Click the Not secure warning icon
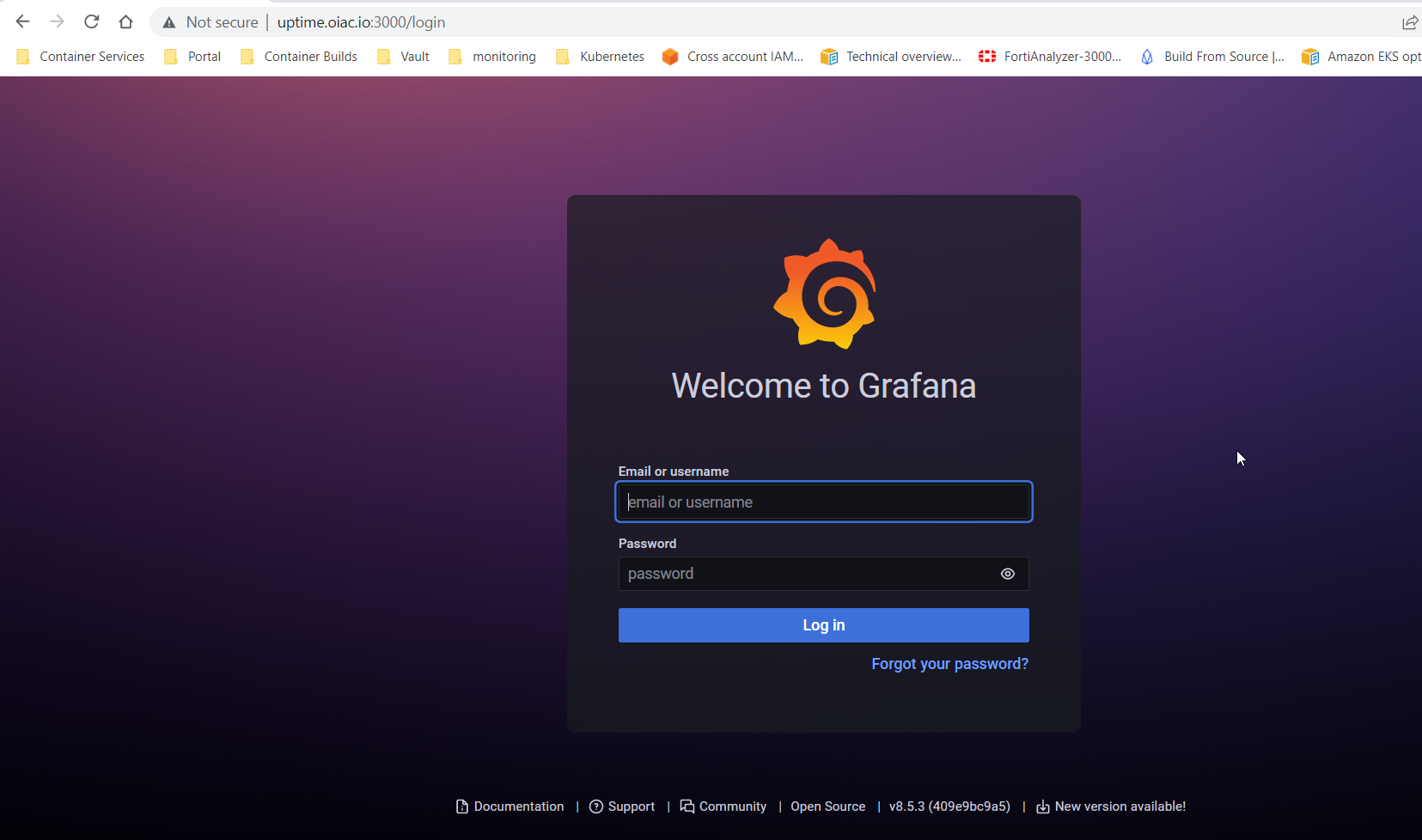1422x840 pixels. pyautogui.click(x=169, y=22)
